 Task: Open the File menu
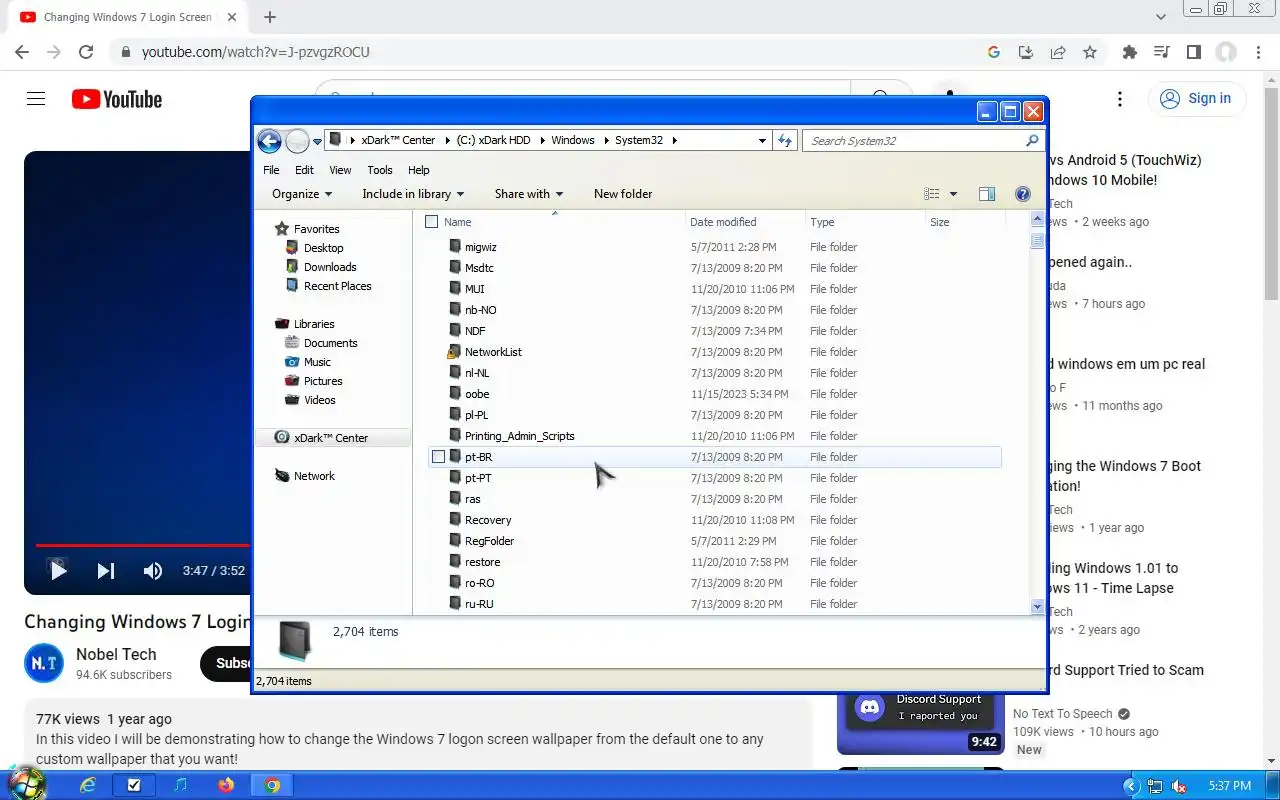pos(271,170)
